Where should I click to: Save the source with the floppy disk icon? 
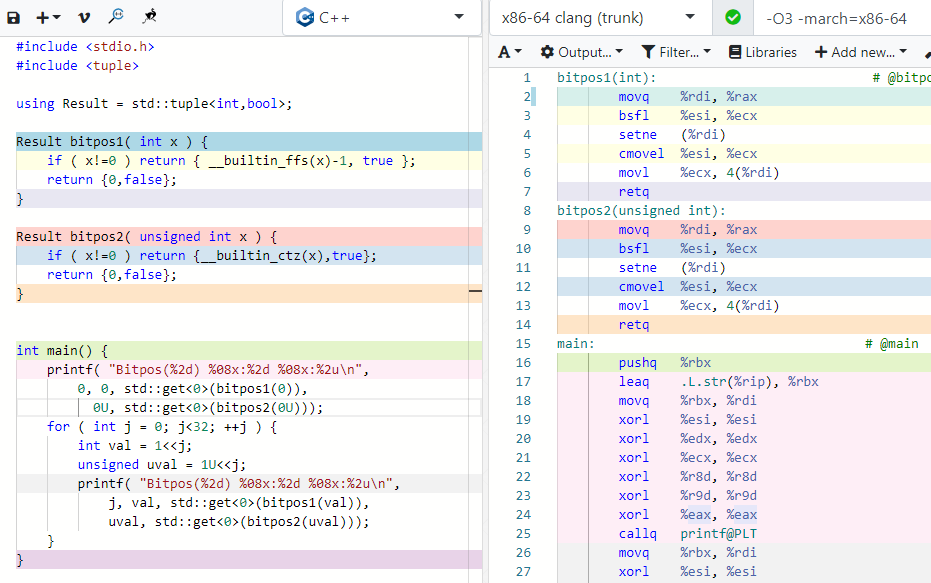13,18
